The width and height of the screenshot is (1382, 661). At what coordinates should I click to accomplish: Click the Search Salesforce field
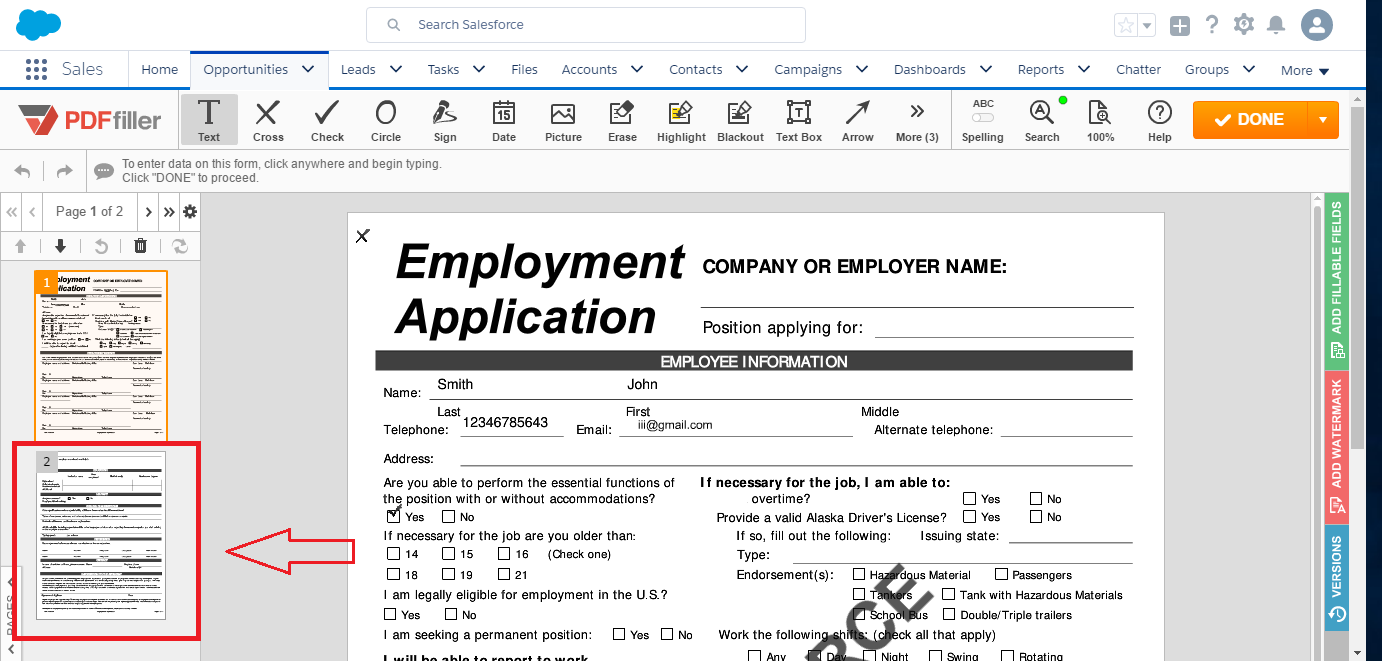(586, 25)
